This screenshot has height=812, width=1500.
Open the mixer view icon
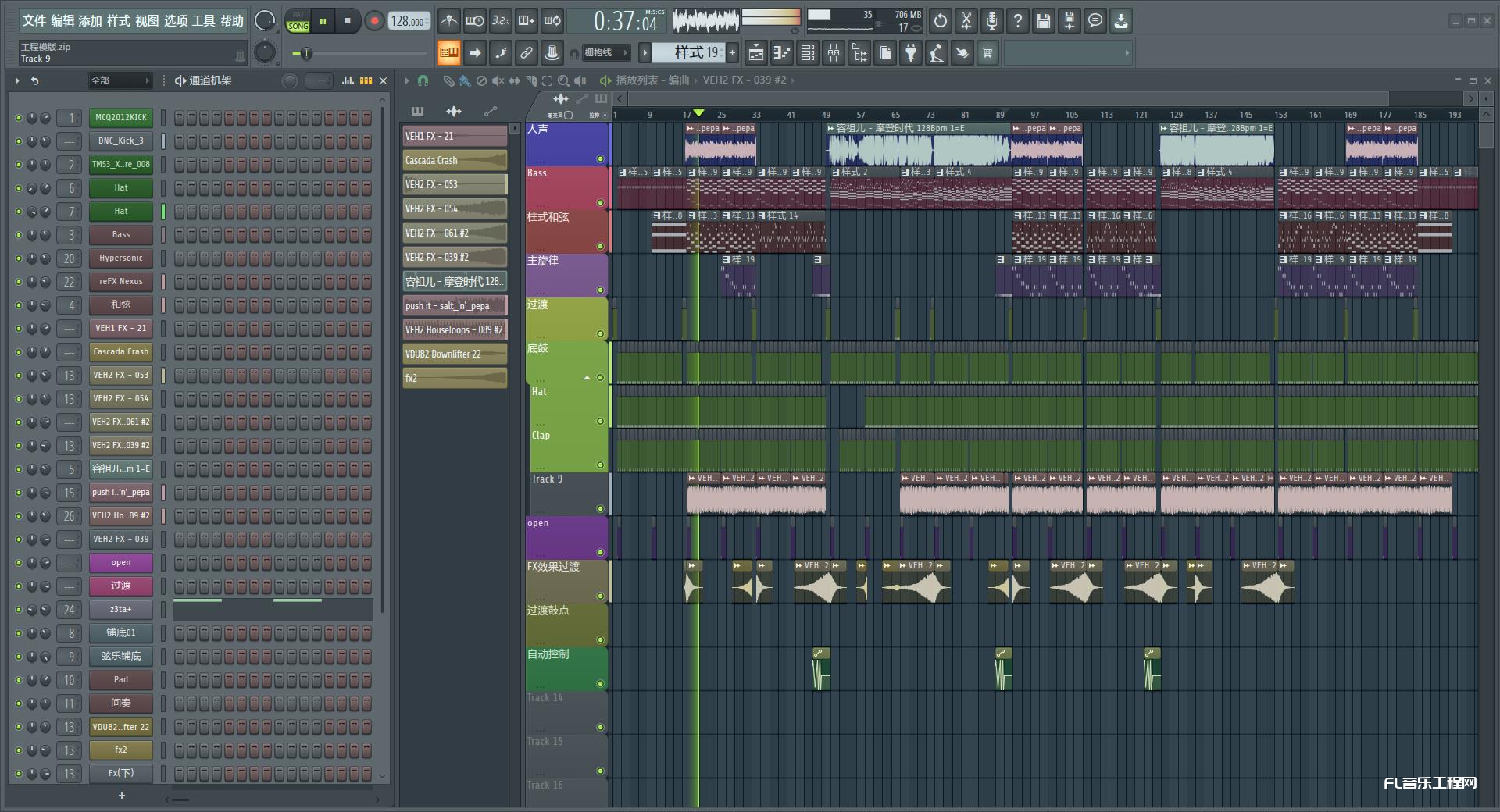834,53
